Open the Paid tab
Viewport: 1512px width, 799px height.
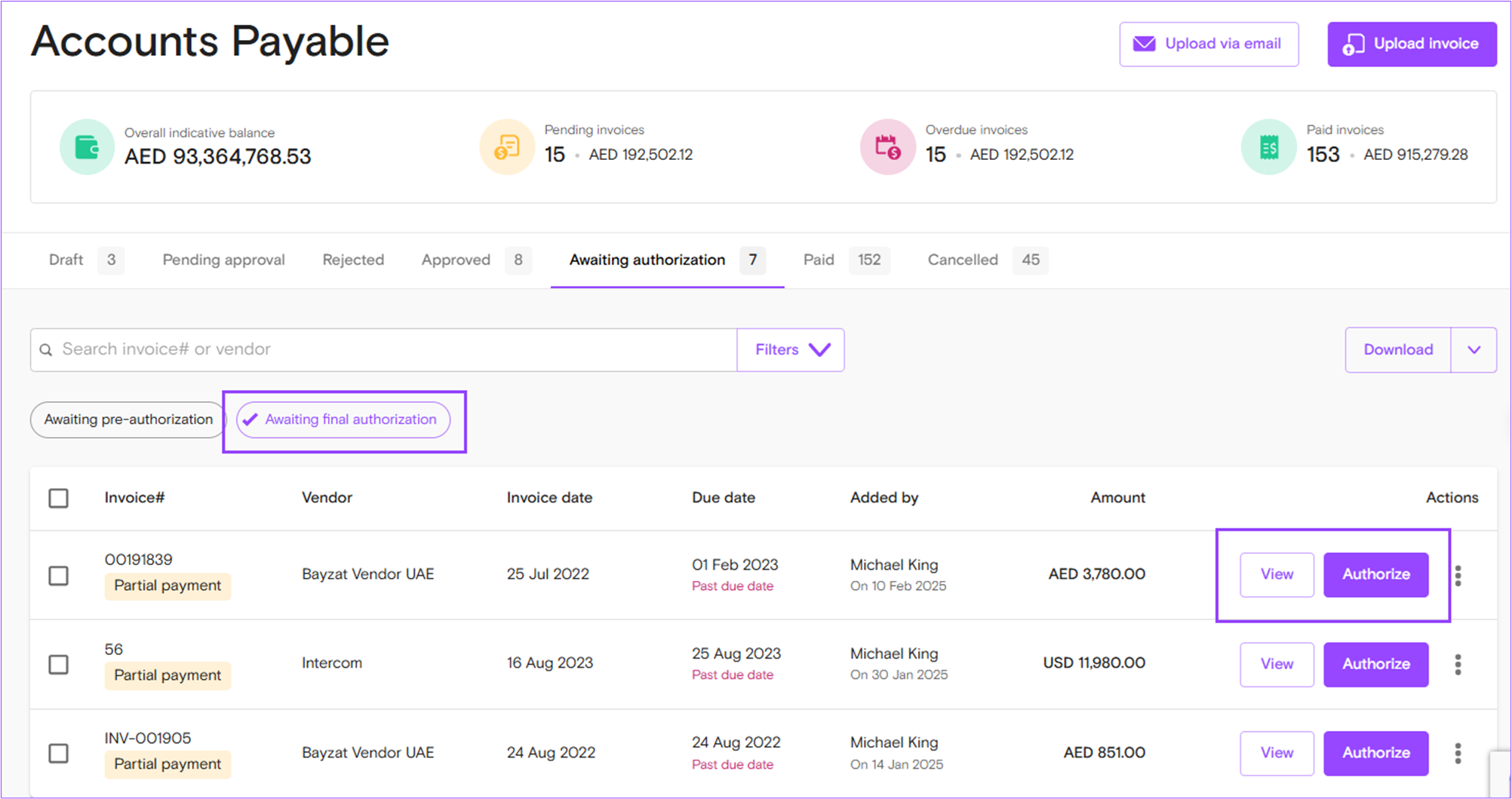tap(819, 260)
